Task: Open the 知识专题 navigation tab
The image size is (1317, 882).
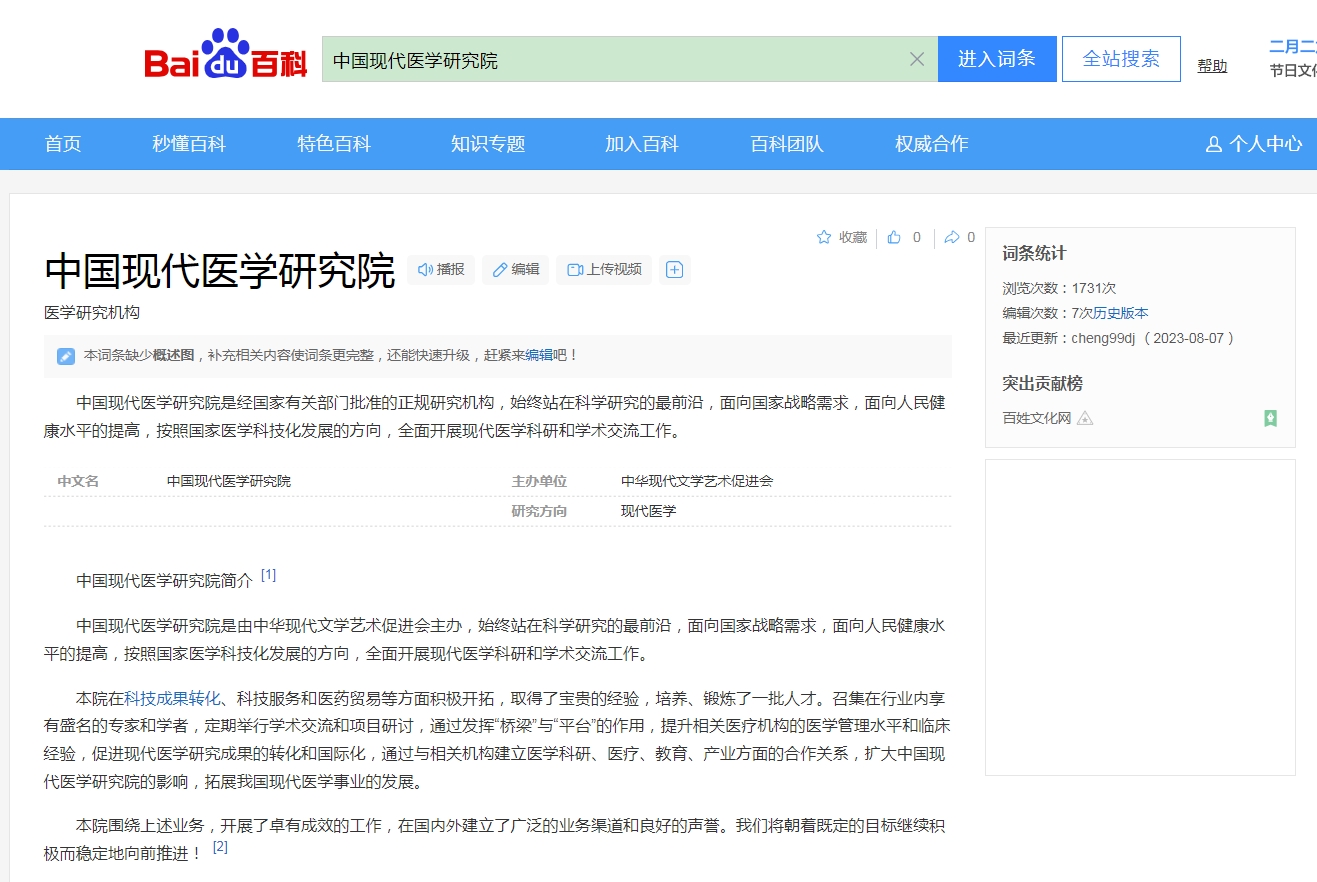Action: 488,144
